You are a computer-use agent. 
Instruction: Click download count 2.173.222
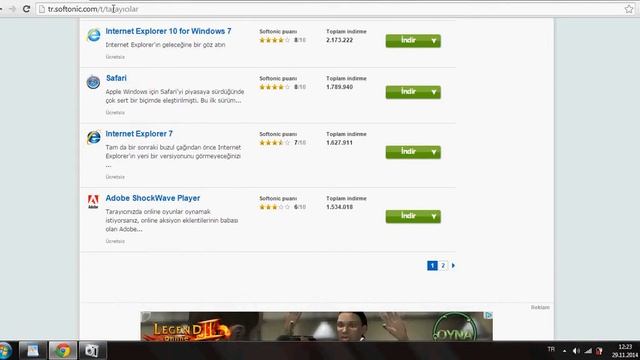pos(339,40)
